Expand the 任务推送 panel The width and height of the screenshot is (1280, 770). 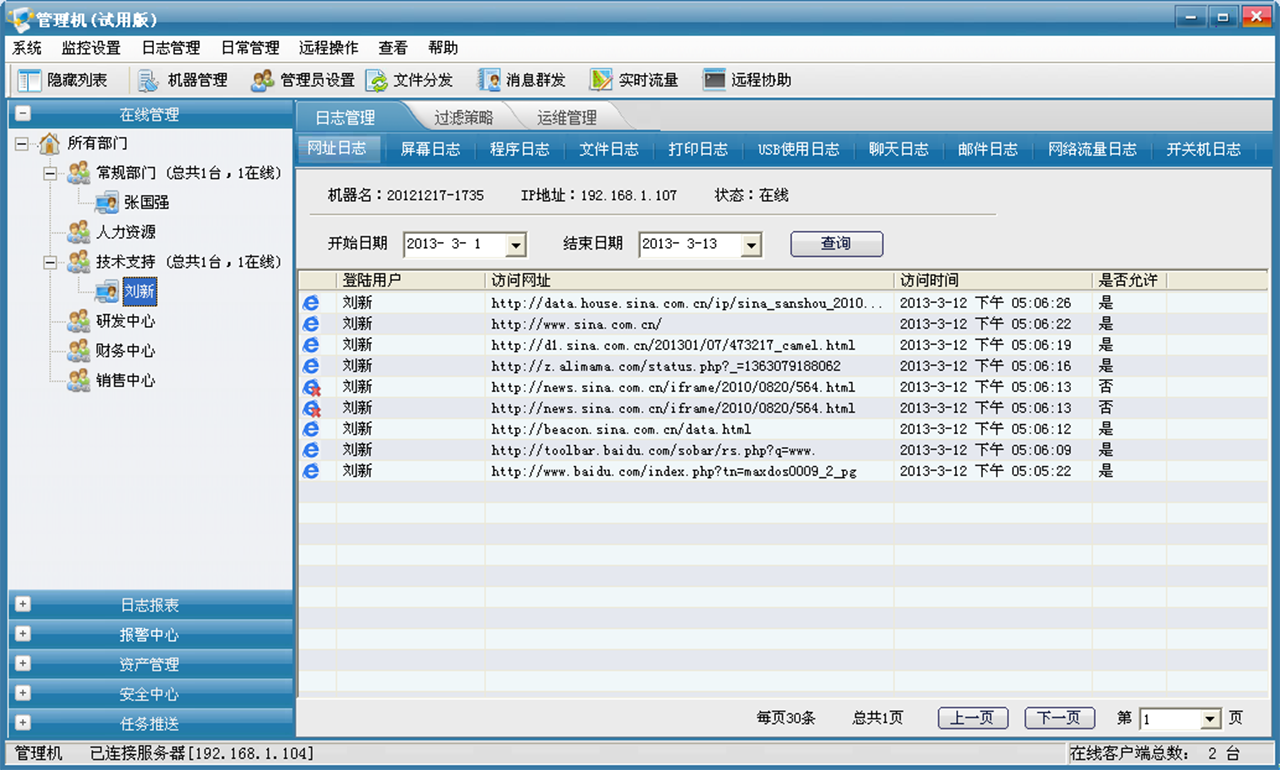tap(23, 722)
